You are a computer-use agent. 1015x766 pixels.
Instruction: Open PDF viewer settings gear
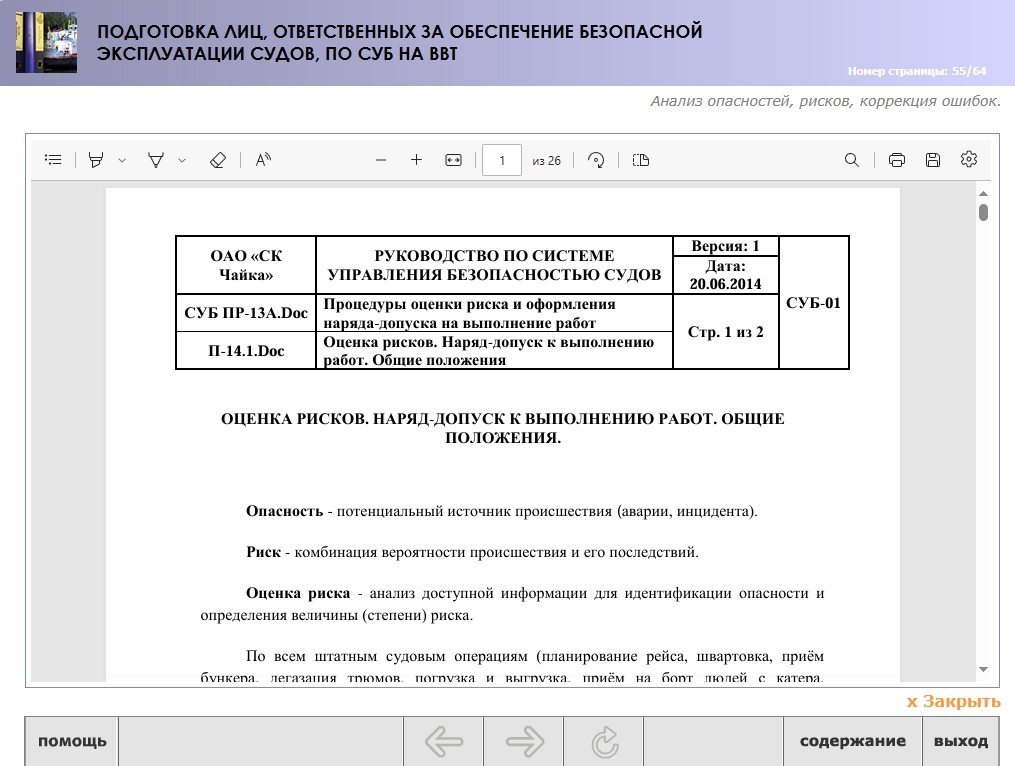pyautogui.click(x=968, y=160)
